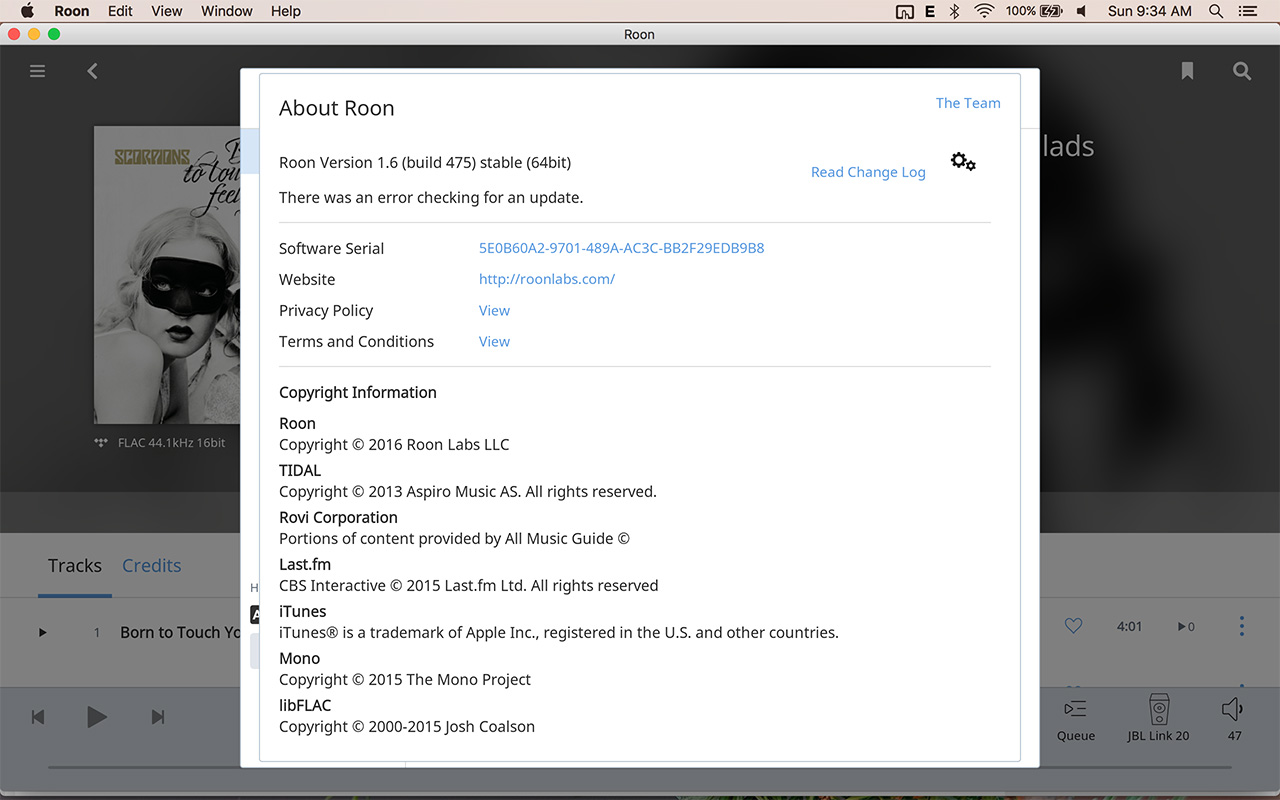
Task: Open the hamburger navigation menu
Action: coord(38,71)
